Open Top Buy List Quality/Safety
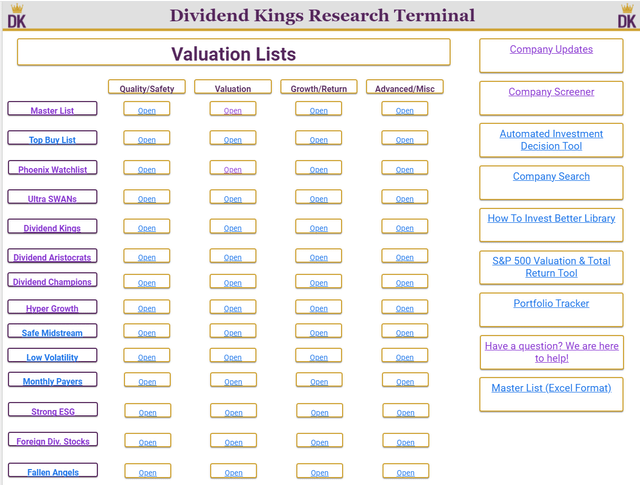Screen dimensions: 640x485 point(147,138)
